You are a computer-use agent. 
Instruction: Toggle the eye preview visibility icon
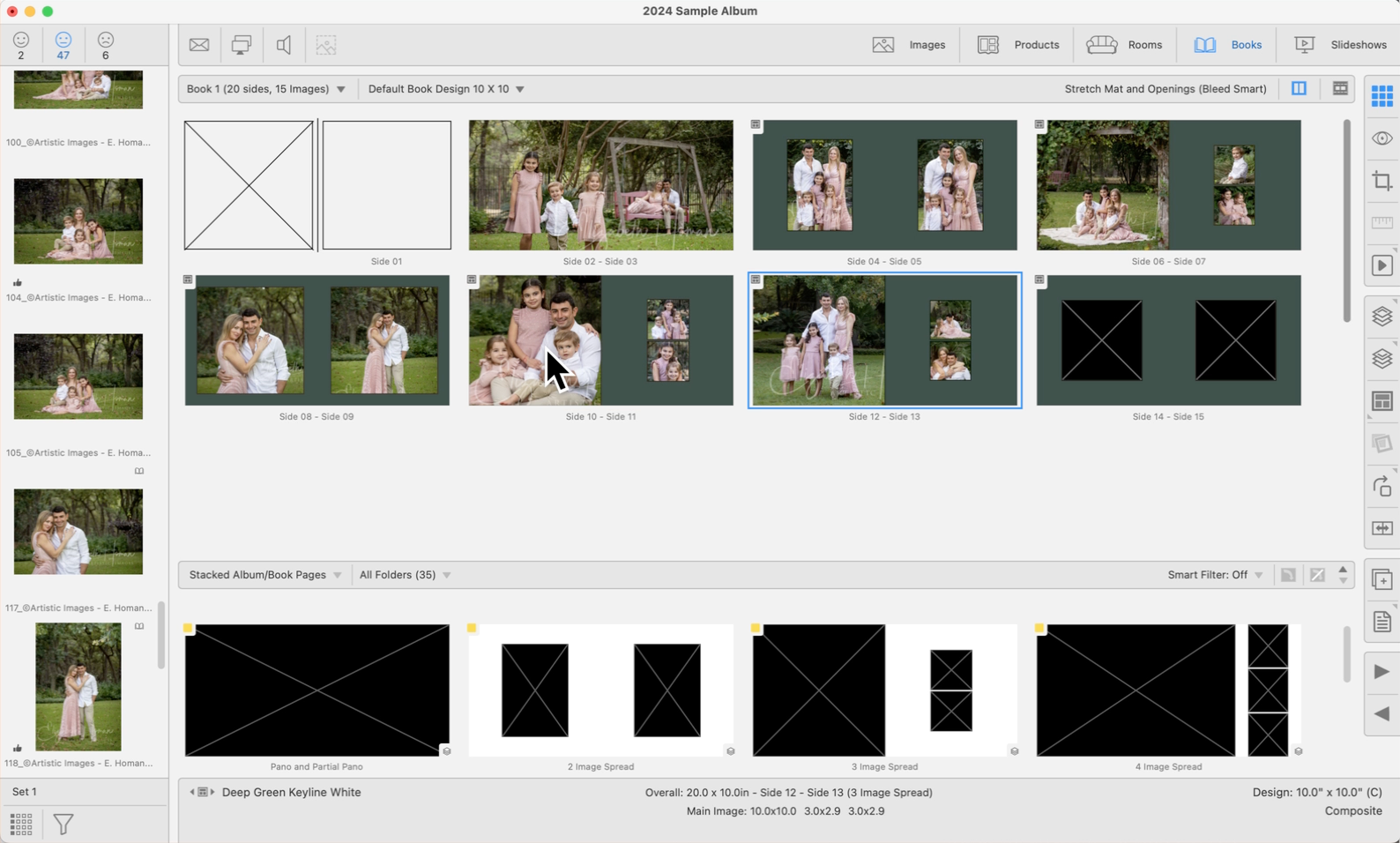pos(1381,138)
